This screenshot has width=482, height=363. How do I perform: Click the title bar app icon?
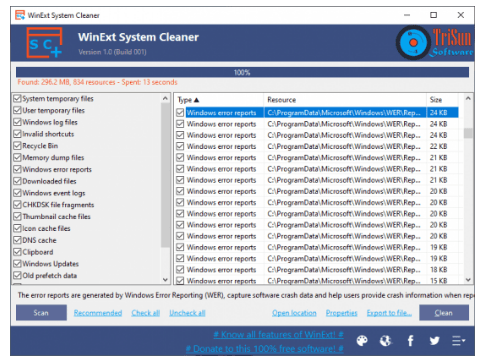pyautogui.click(x=20, y=15)
